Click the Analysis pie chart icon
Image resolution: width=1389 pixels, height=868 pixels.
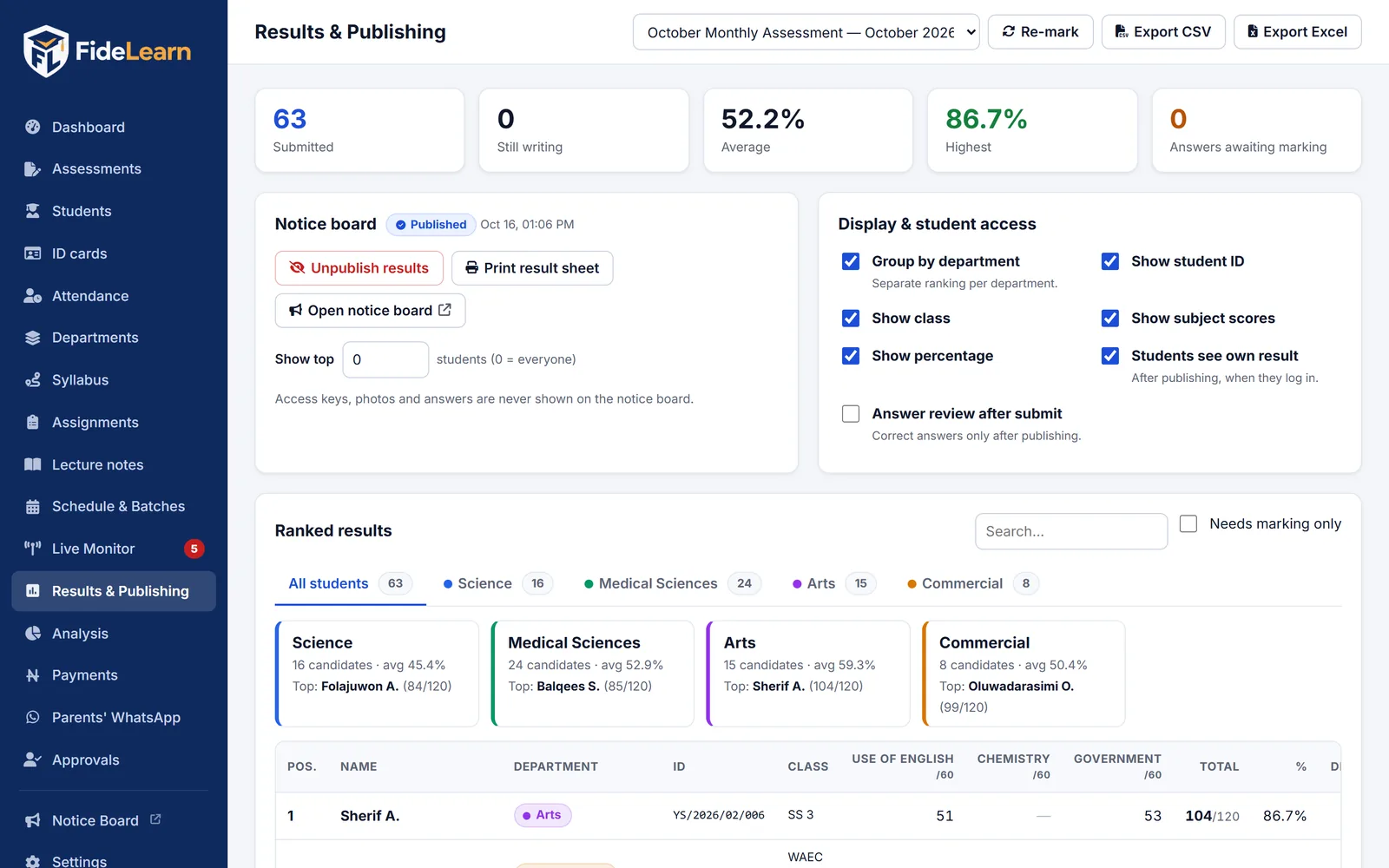pos(33,634)
